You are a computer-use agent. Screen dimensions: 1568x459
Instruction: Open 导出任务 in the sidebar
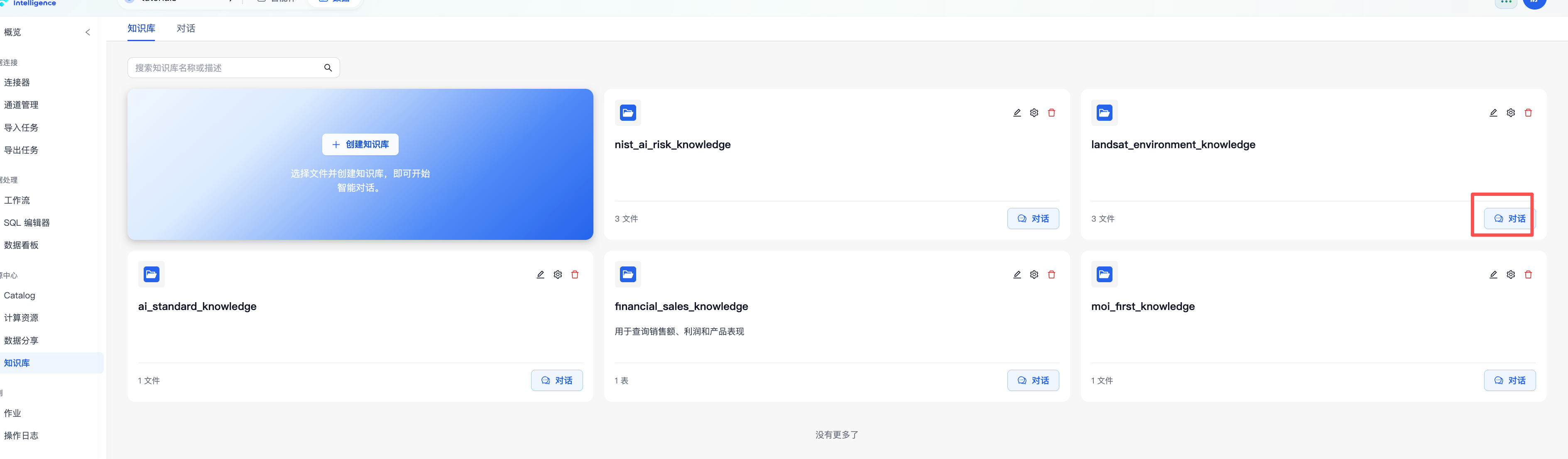[x=21, y=150]
